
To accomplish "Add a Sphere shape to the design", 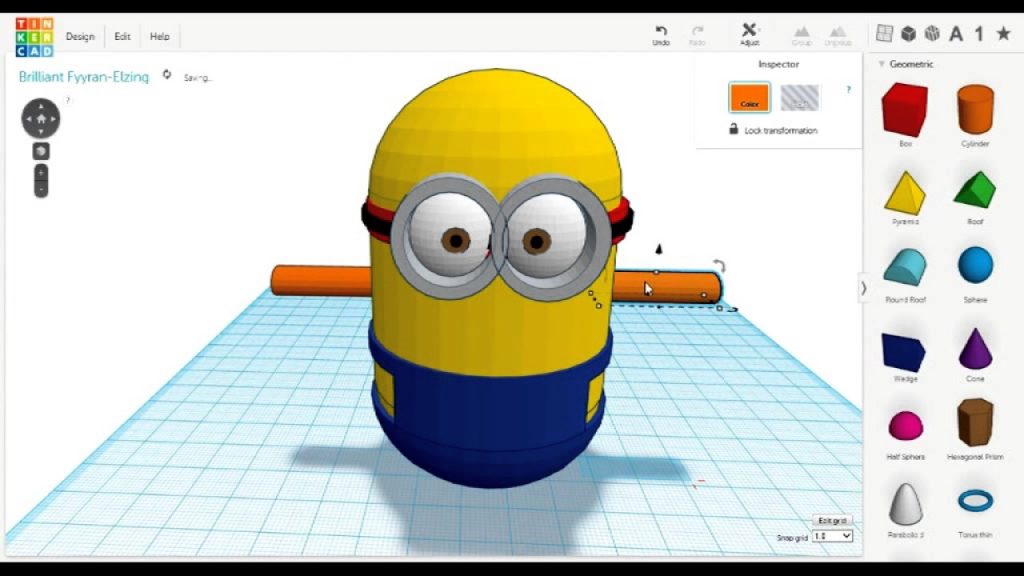I will [973, 264].
